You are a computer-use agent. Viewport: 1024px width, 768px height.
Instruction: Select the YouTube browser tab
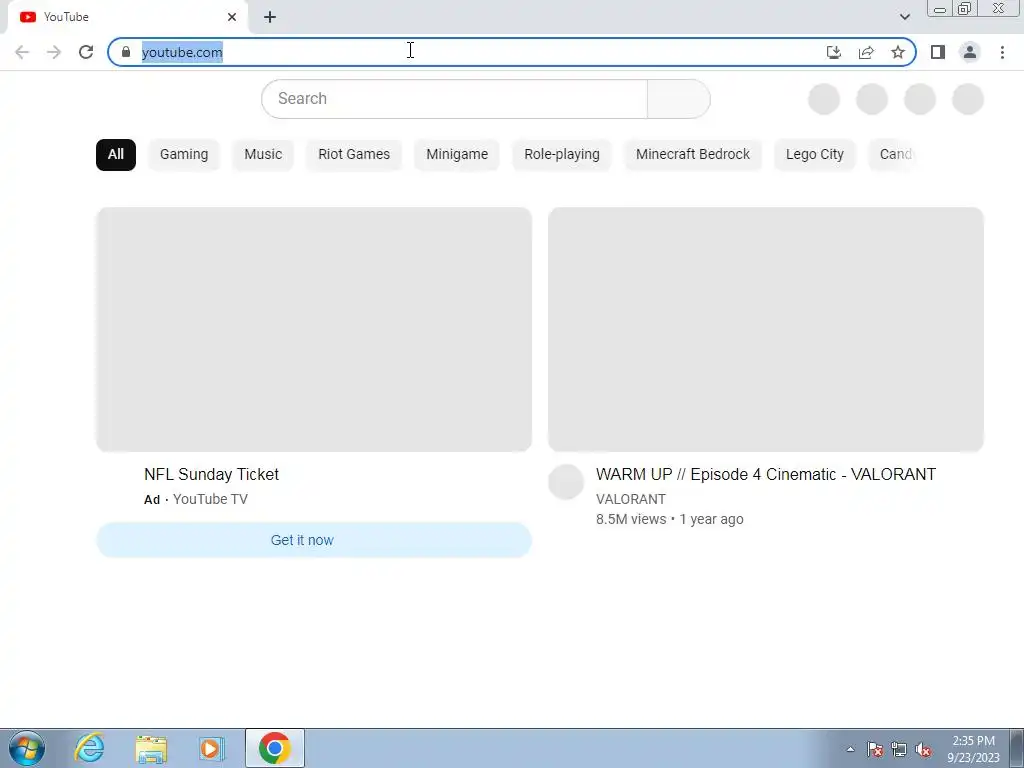point(127,17)
